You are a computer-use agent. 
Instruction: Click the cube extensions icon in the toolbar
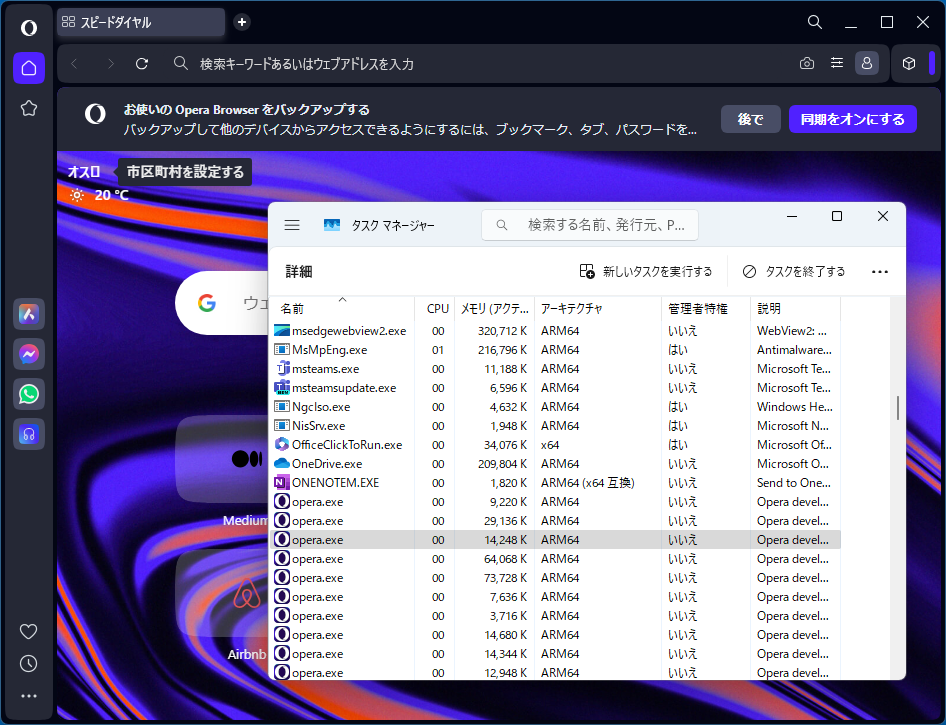909,62
